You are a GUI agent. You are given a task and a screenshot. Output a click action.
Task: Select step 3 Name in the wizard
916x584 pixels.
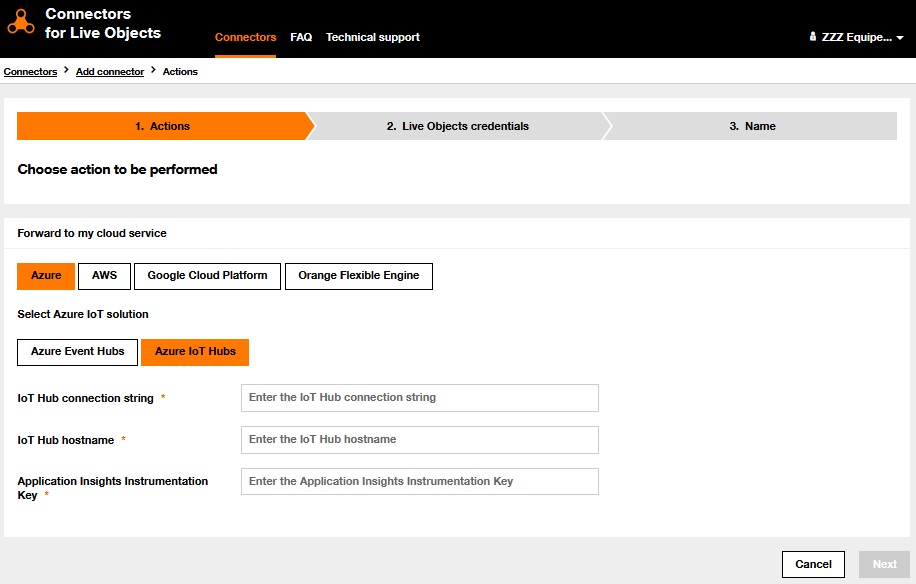(752, 126)
